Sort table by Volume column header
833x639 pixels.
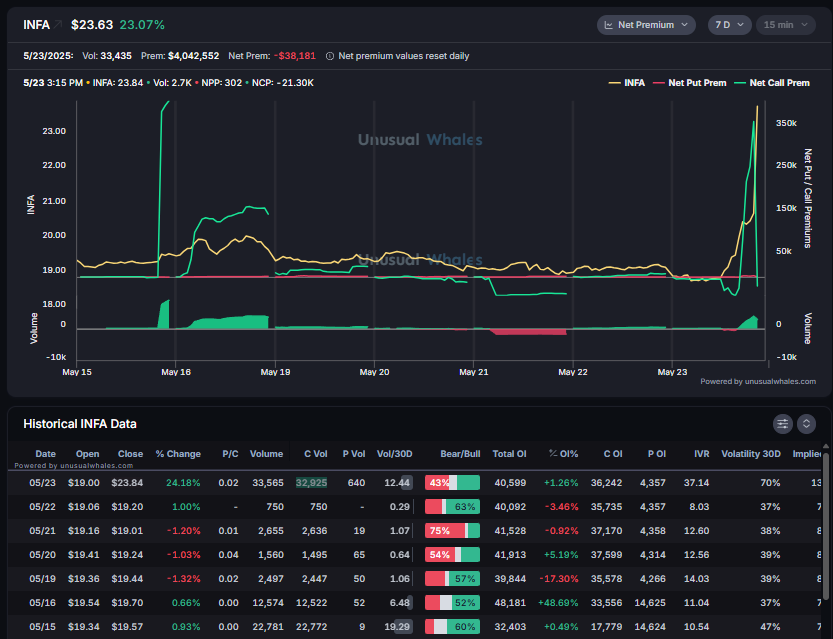pos(266,454)
